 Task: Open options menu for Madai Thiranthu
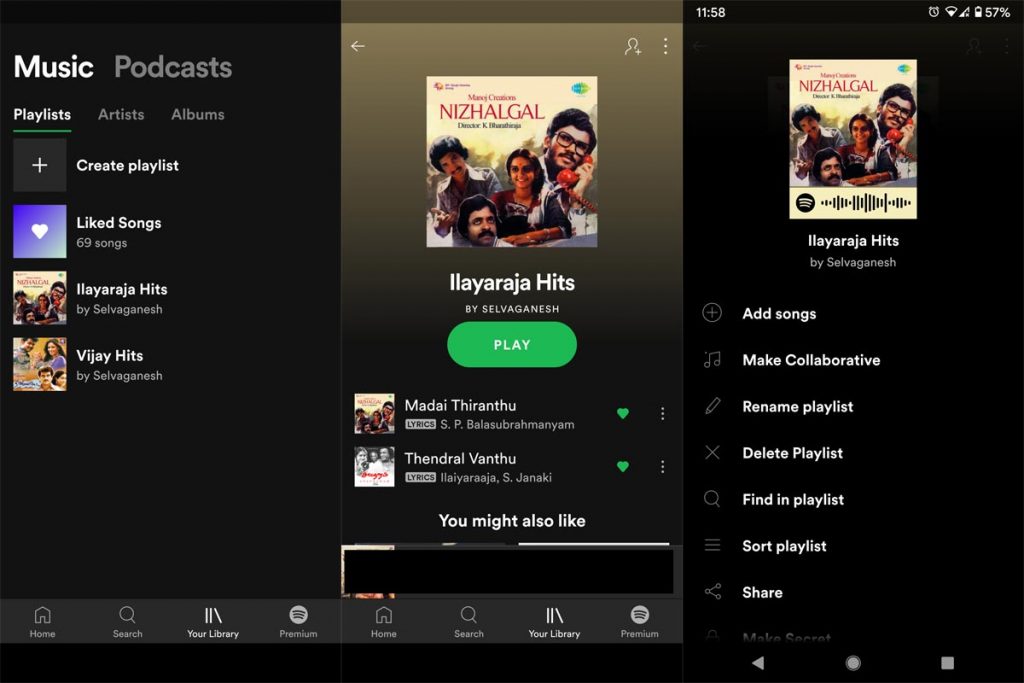(662, 413)
